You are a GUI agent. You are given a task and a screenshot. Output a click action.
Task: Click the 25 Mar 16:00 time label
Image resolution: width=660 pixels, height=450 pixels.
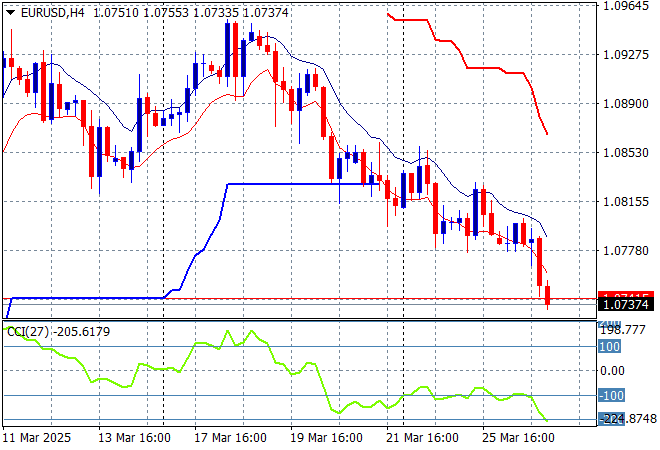518,438
